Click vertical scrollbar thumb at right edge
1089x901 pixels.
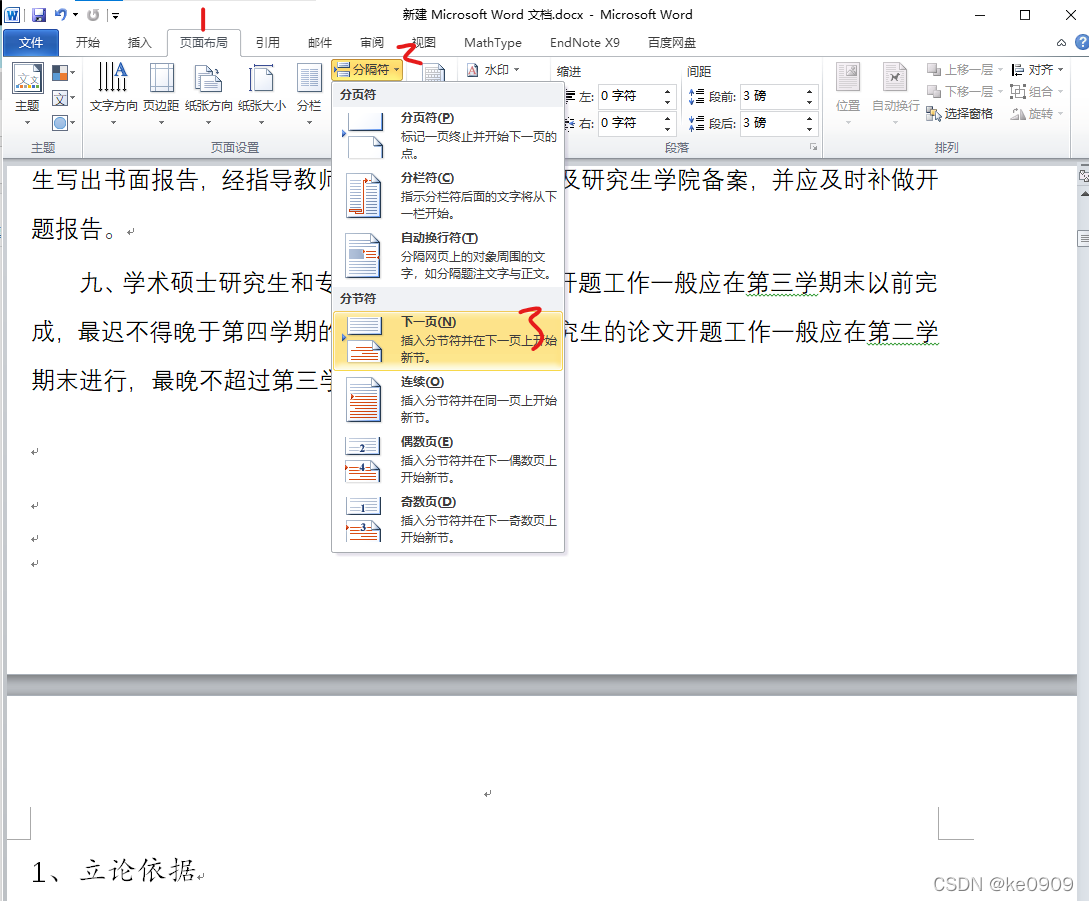click(x=1083, y=238)
